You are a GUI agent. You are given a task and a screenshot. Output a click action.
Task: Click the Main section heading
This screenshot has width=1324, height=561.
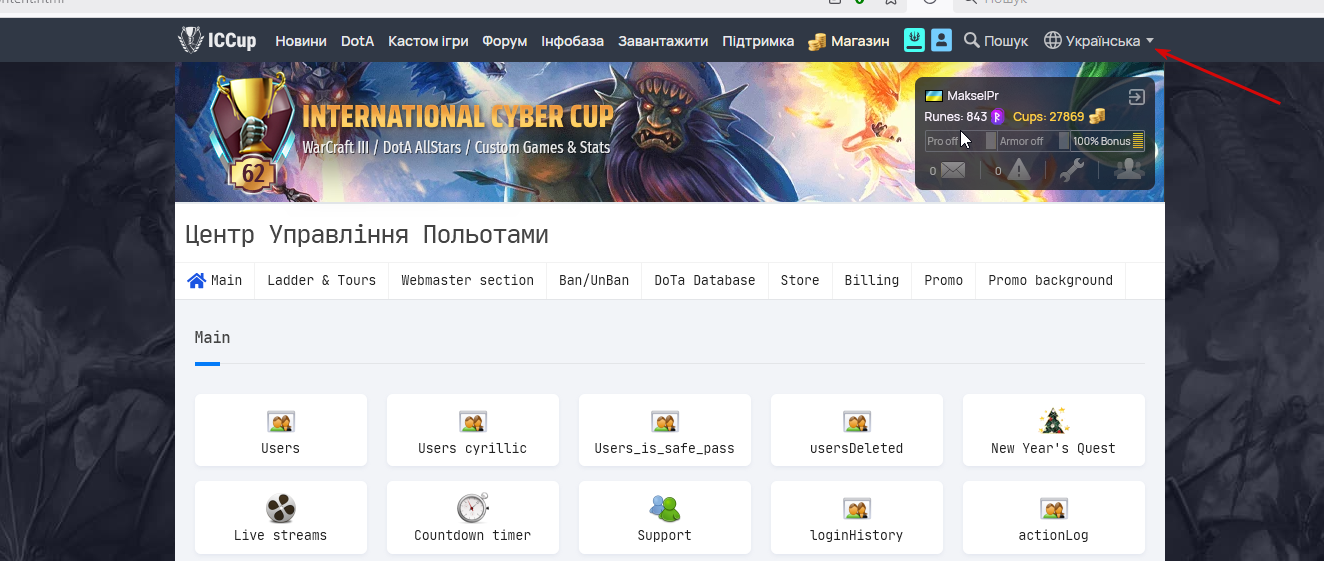pos(212,338)
